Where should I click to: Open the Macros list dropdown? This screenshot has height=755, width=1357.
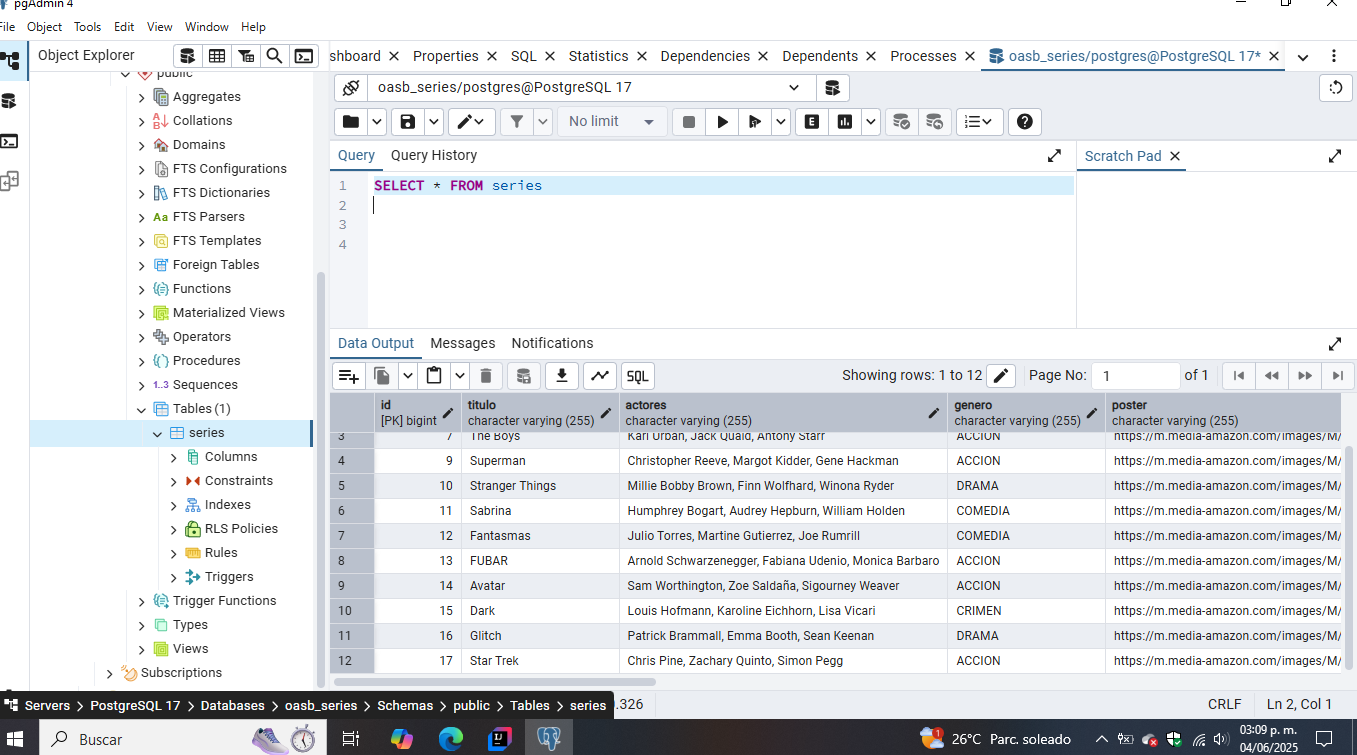(979, 122)
